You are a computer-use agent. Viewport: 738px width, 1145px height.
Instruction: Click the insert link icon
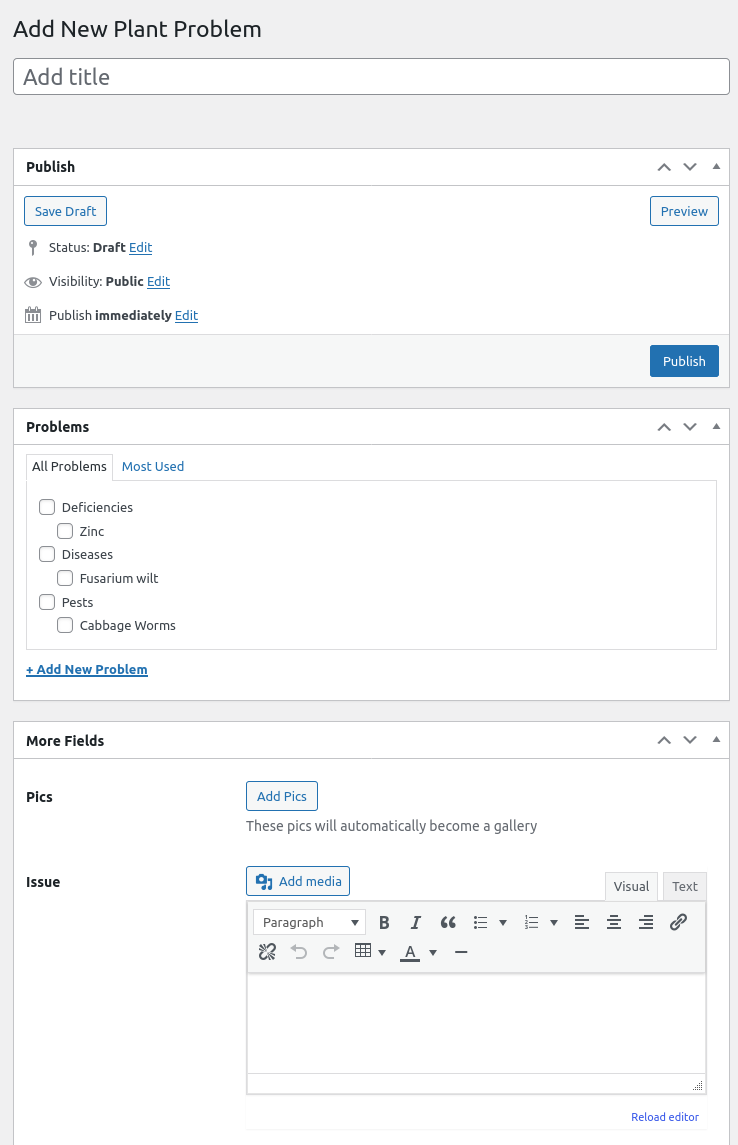pos(678,923)
